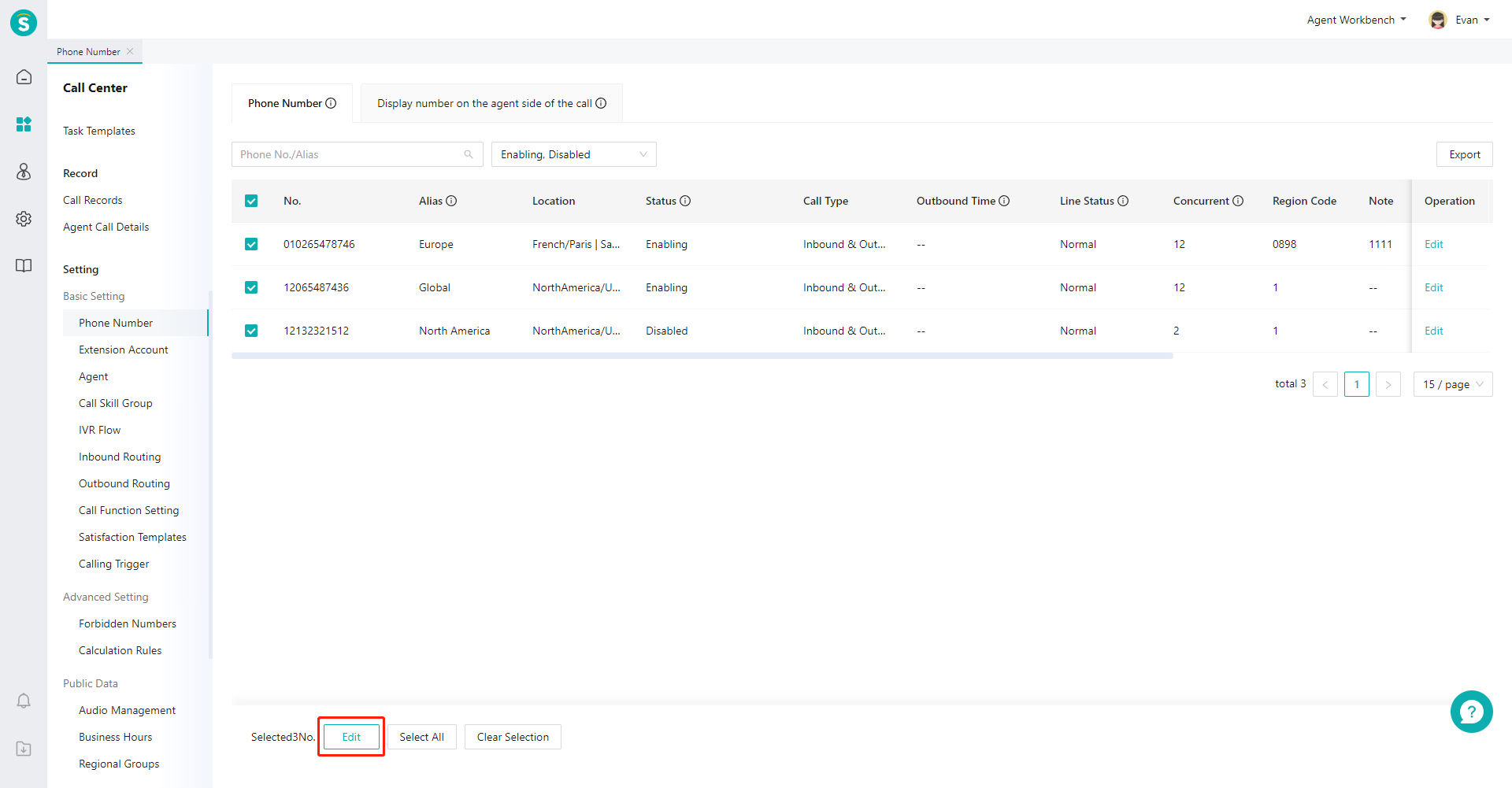Open Satisfaction Templates in the sidebar

tap(133, 537)
